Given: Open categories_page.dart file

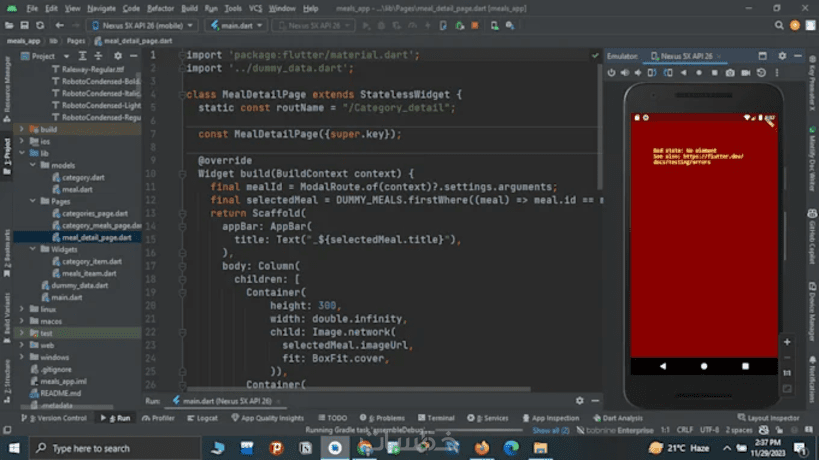Looking at the screenshot, I should click(90, 213).
